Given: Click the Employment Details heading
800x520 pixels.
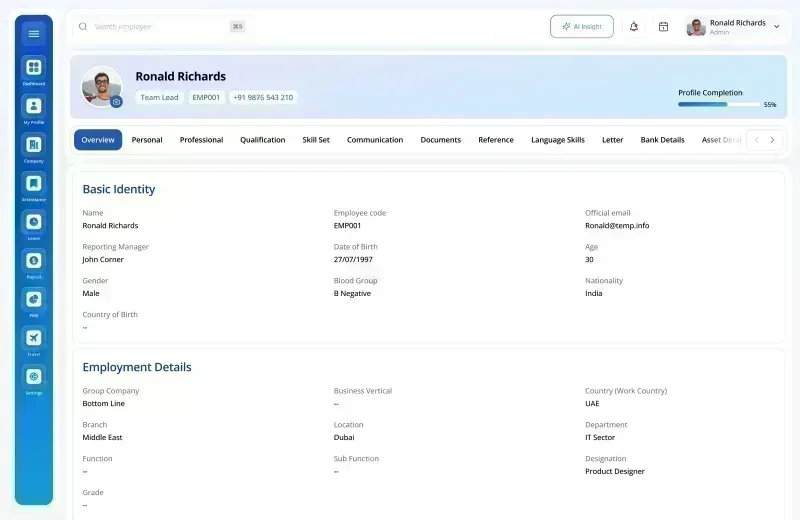Looking at the screenshot, I should [x=137, y=367].
